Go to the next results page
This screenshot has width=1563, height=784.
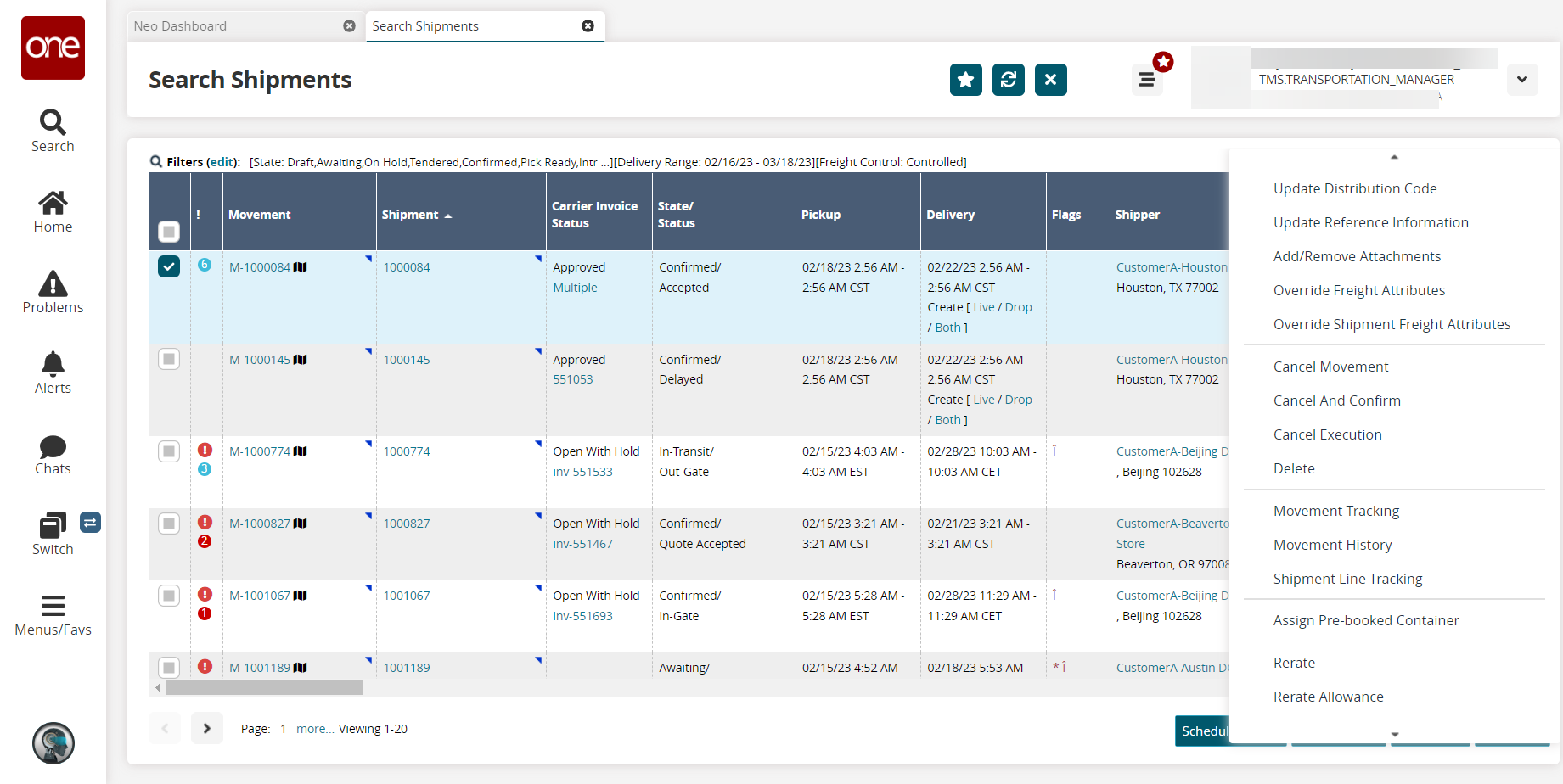point(207,728)
